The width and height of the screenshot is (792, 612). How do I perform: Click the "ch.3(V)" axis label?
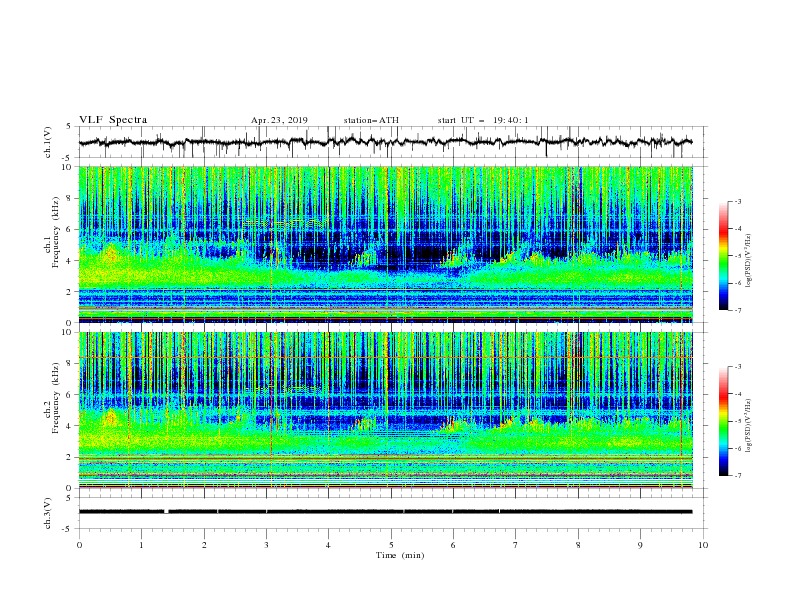pos(48,513)
